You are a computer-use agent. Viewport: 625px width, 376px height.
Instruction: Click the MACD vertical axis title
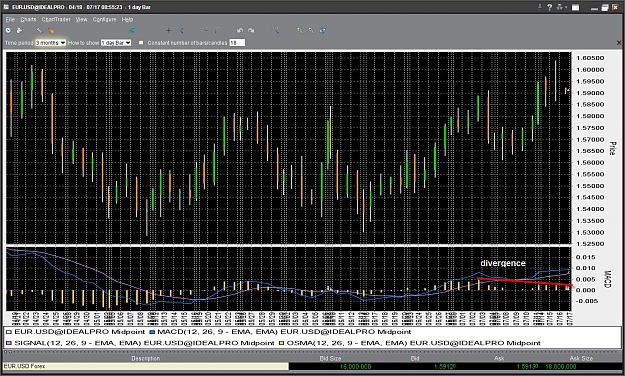pyautogui.click(x=607, y=279)
